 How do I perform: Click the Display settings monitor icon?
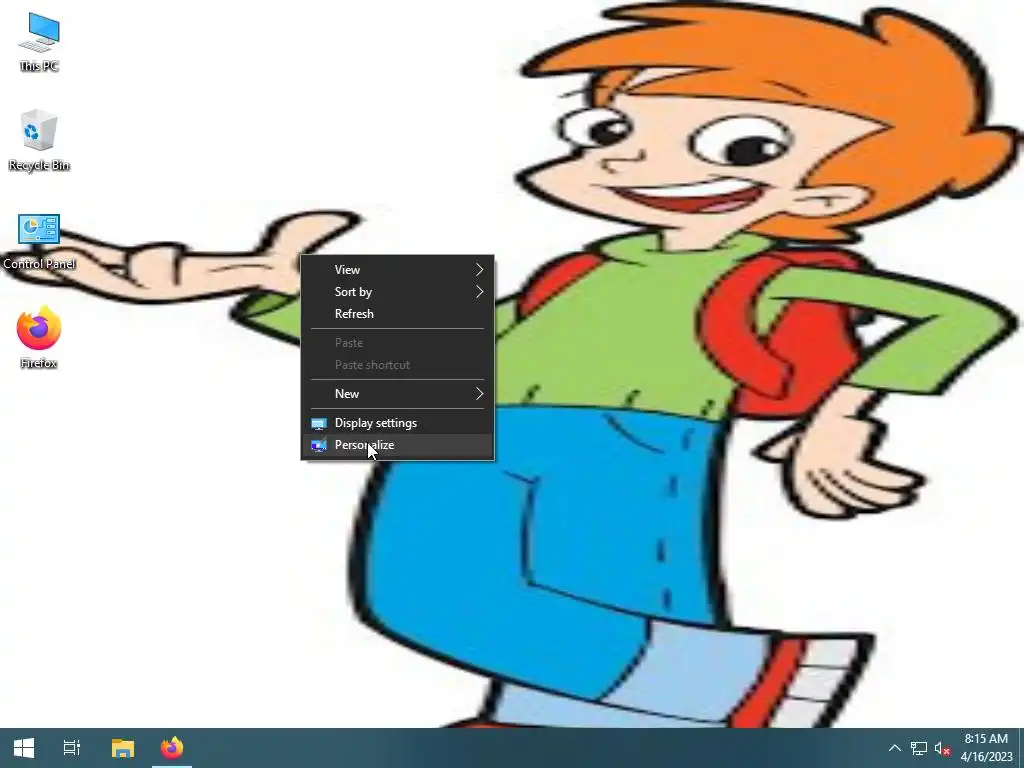[x=319, y=424]
